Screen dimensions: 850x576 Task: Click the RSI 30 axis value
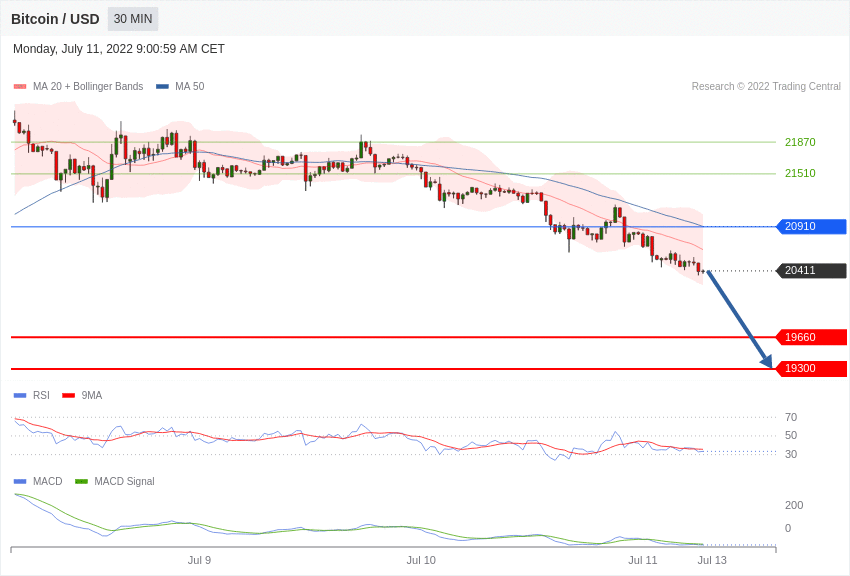point(791,454)
